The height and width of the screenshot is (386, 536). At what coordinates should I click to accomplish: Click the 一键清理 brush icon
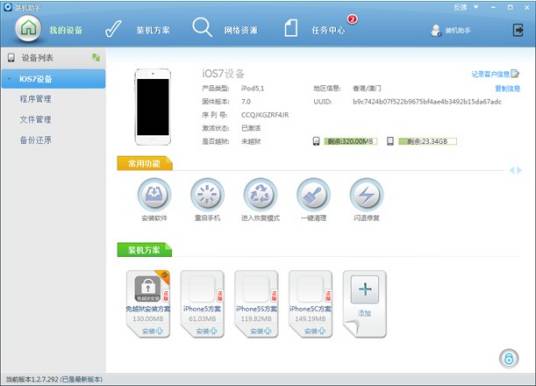click(313, 195)
